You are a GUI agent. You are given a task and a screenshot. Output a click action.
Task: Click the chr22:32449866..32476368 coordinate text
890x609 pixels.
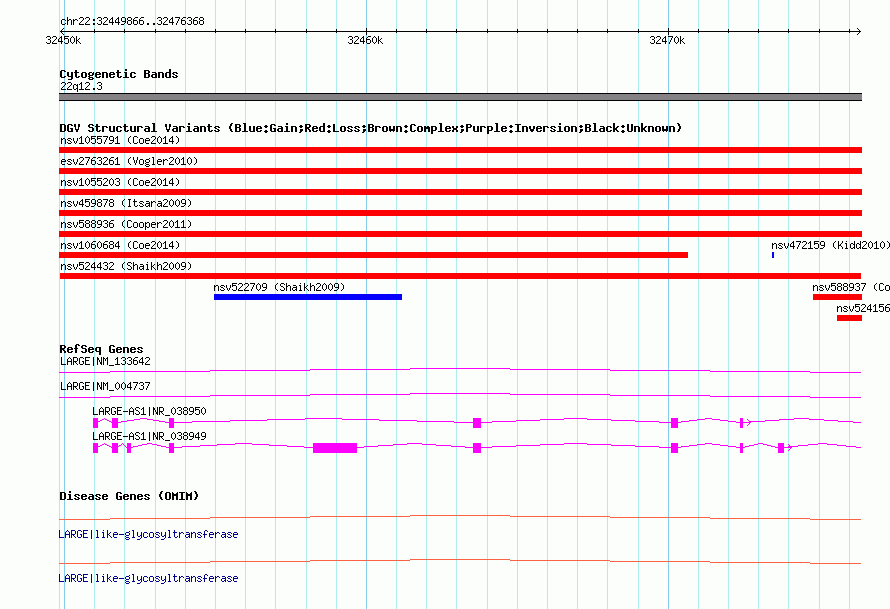click(132, 22)
